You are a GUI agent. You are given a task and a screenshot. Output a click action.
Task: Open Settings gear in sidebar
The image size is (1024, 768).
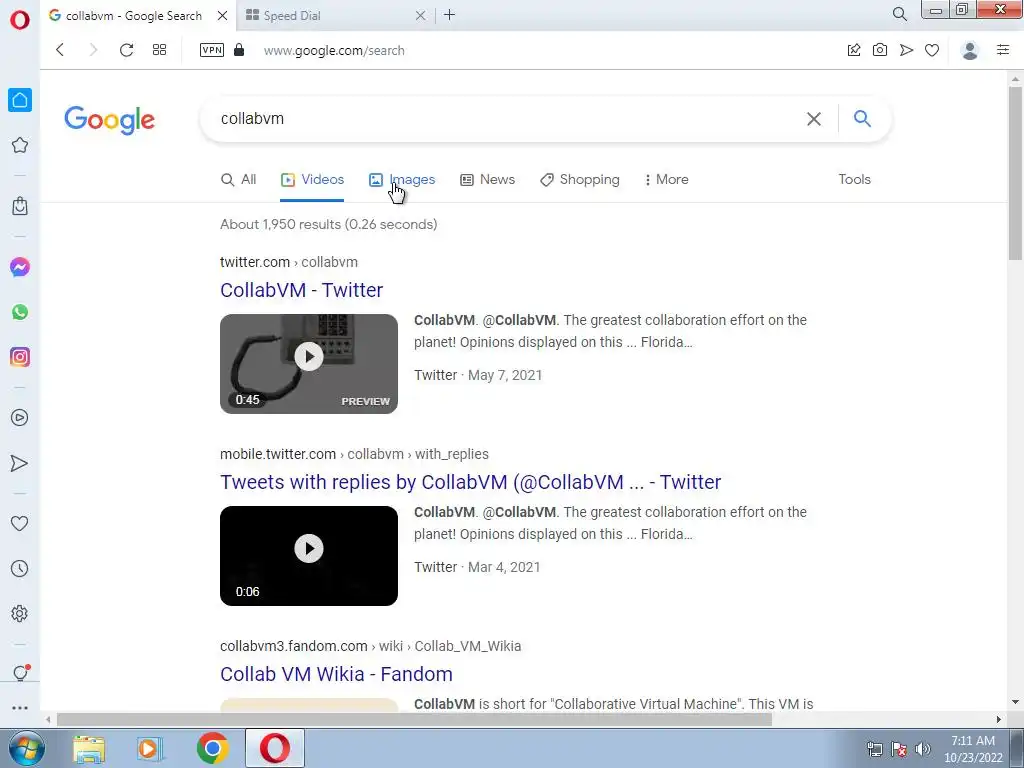click(x=20, y=614)
